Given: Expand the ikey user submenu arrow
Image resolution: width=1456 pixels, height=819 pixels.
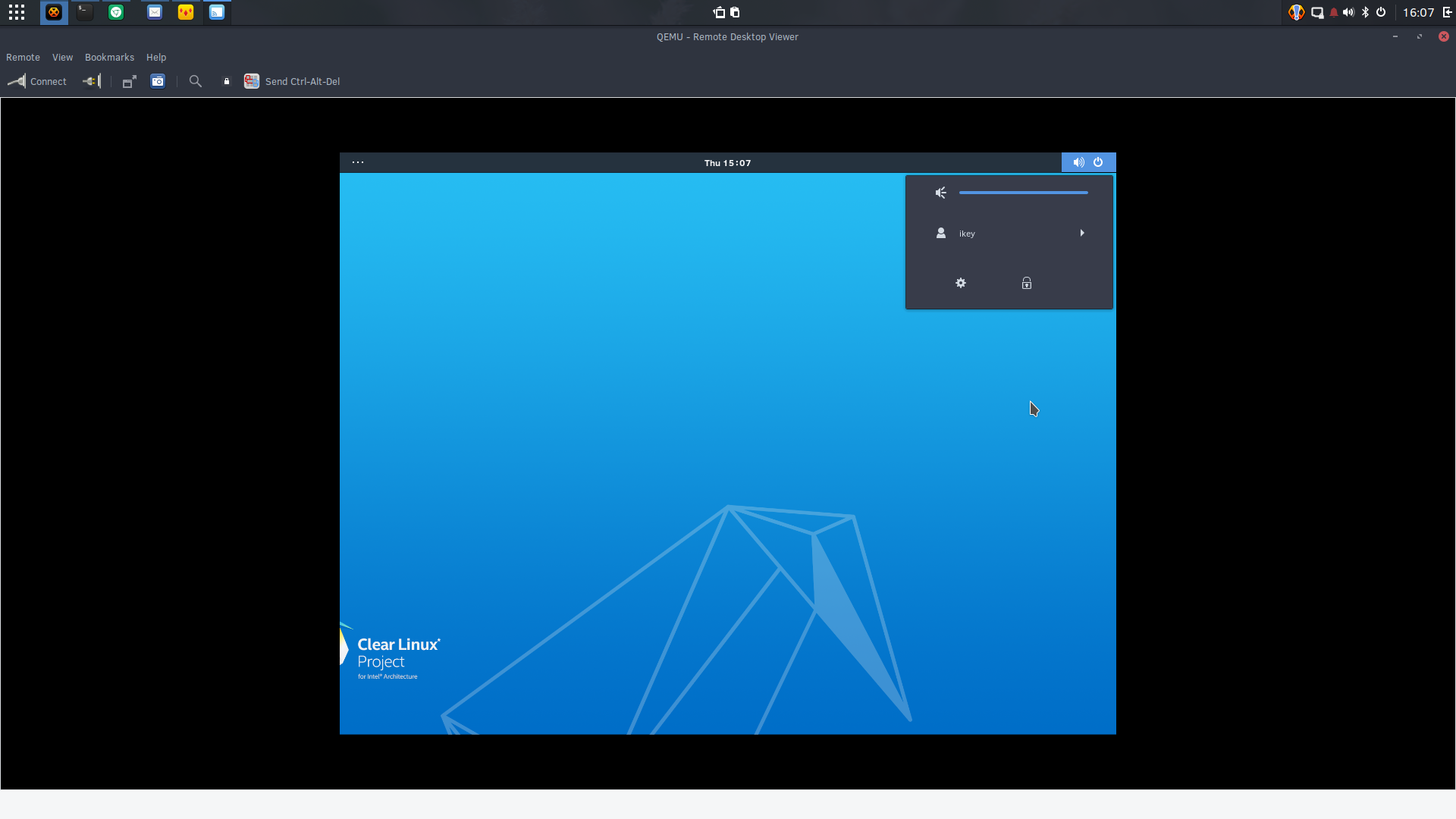Looking at the screenshot, I should (1082, 234).
